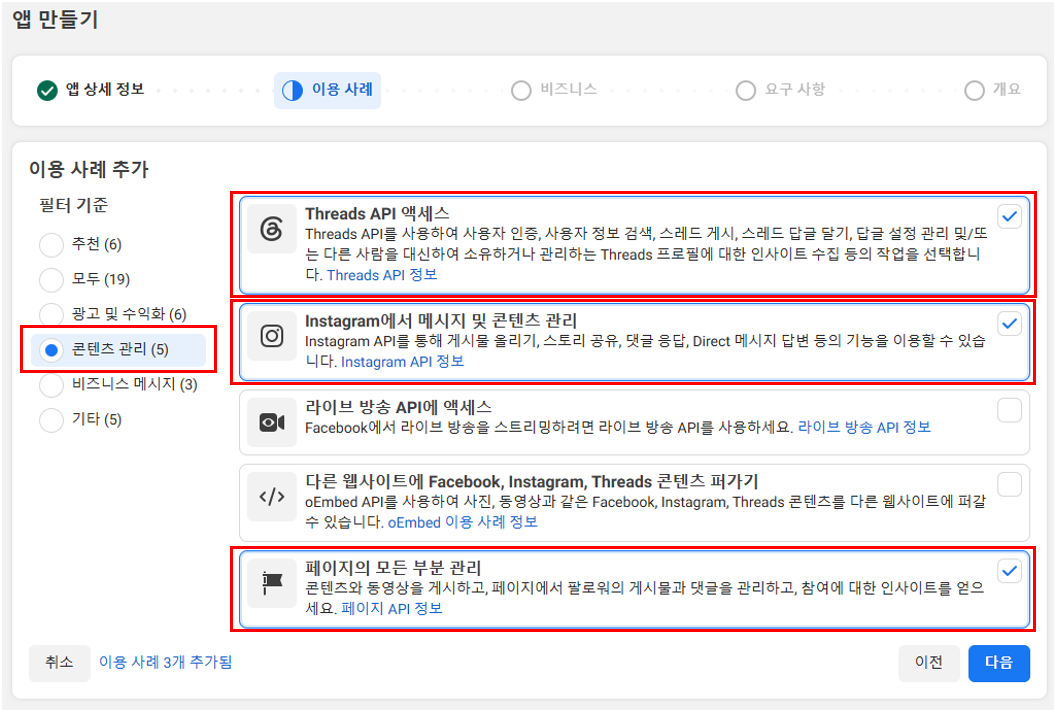The width and height of the screenshot is (1056, 714).
Task: Click the Threads logo icon
Action: [271, 229]
